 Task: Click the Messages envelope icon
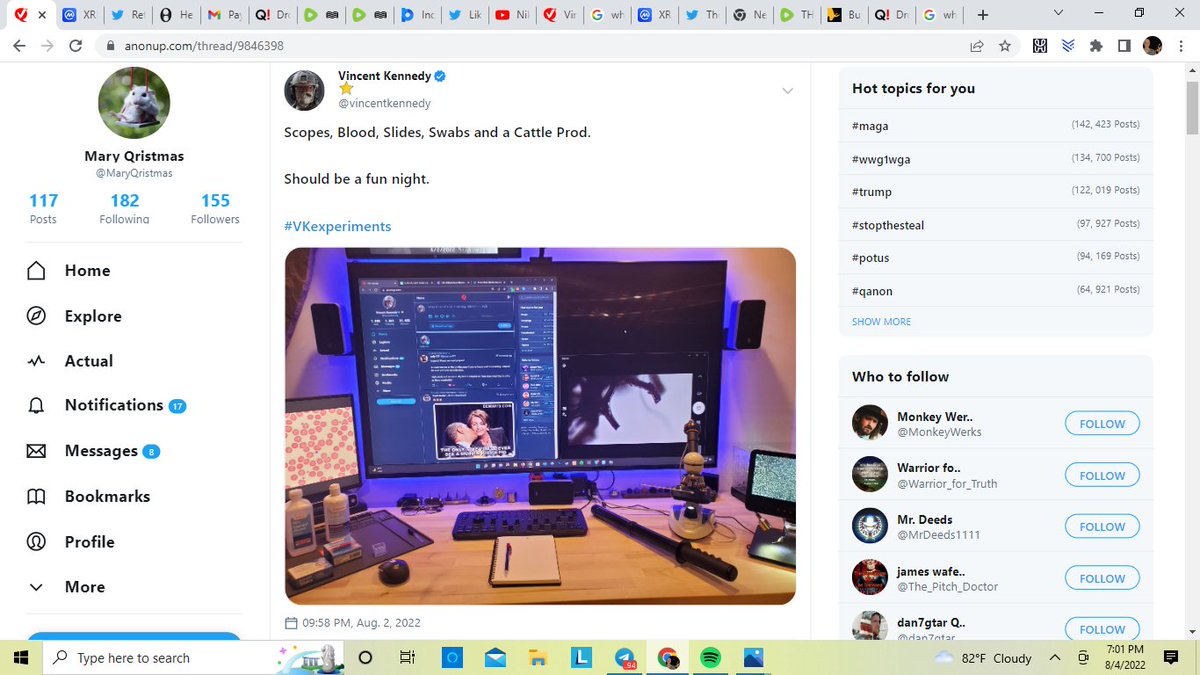37,451
